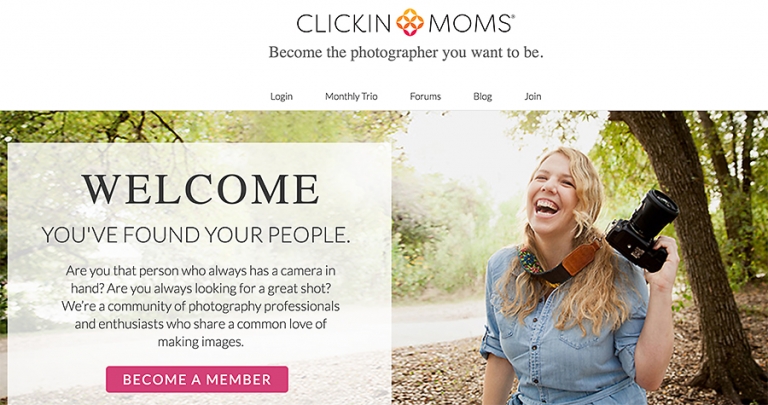Click the community description paragraph
Image resolution: width=768 pixels, height=405 pixels.
click(200, 306)
